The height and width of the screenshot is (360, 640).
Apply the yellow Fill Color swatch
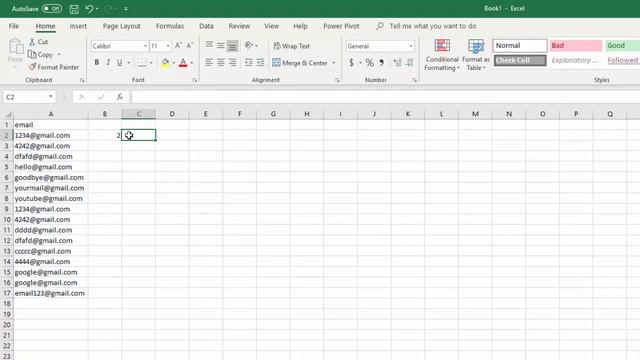(x=165, y=63)
